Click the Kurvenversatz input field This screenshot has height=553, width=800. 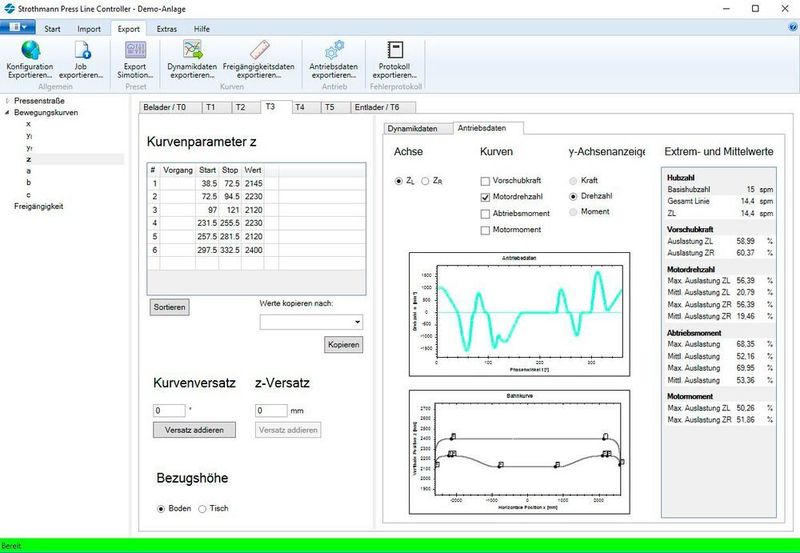(169, 410)
